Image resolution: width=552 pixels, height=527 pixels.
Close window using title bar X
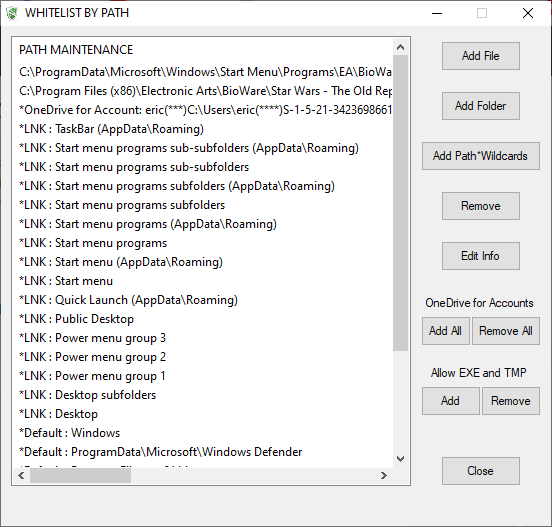tap(528, 13)
